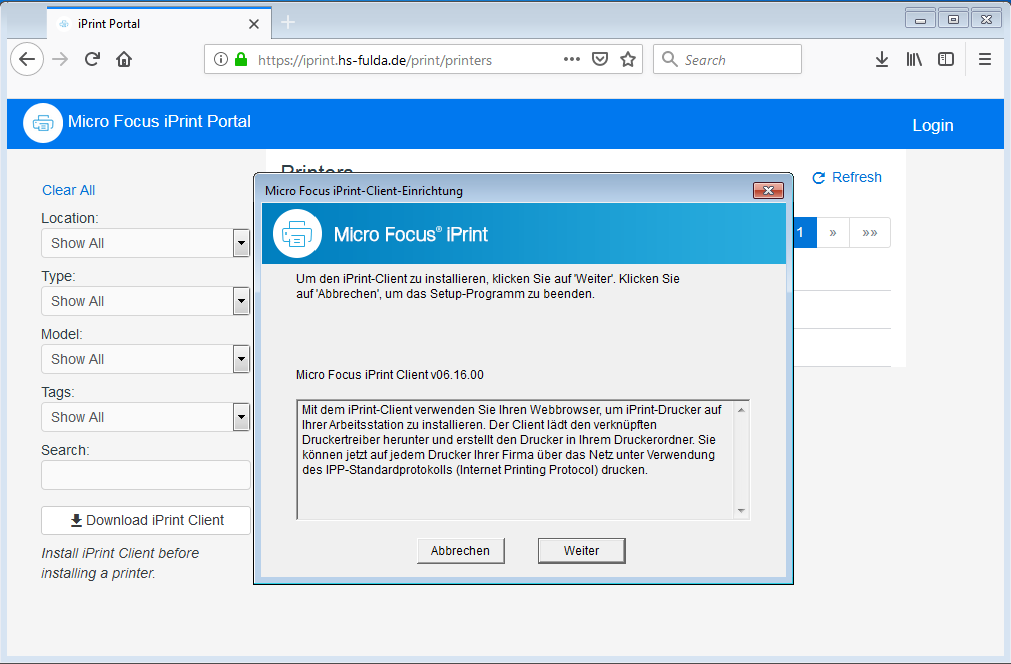Click the browser back arrow button
This screenshot has height=664, width=1011.
click(x=27, y=59)
